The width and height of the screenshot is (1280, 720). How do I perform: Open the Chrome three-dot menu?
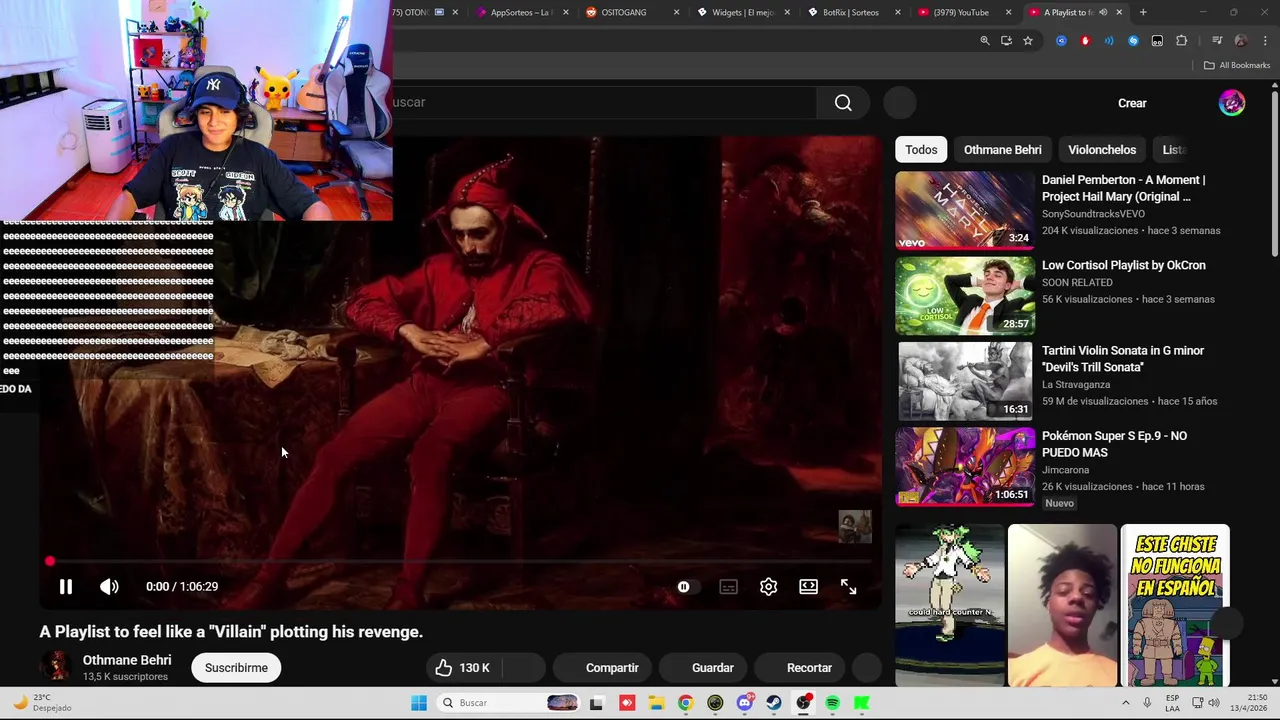[1265, 41]
